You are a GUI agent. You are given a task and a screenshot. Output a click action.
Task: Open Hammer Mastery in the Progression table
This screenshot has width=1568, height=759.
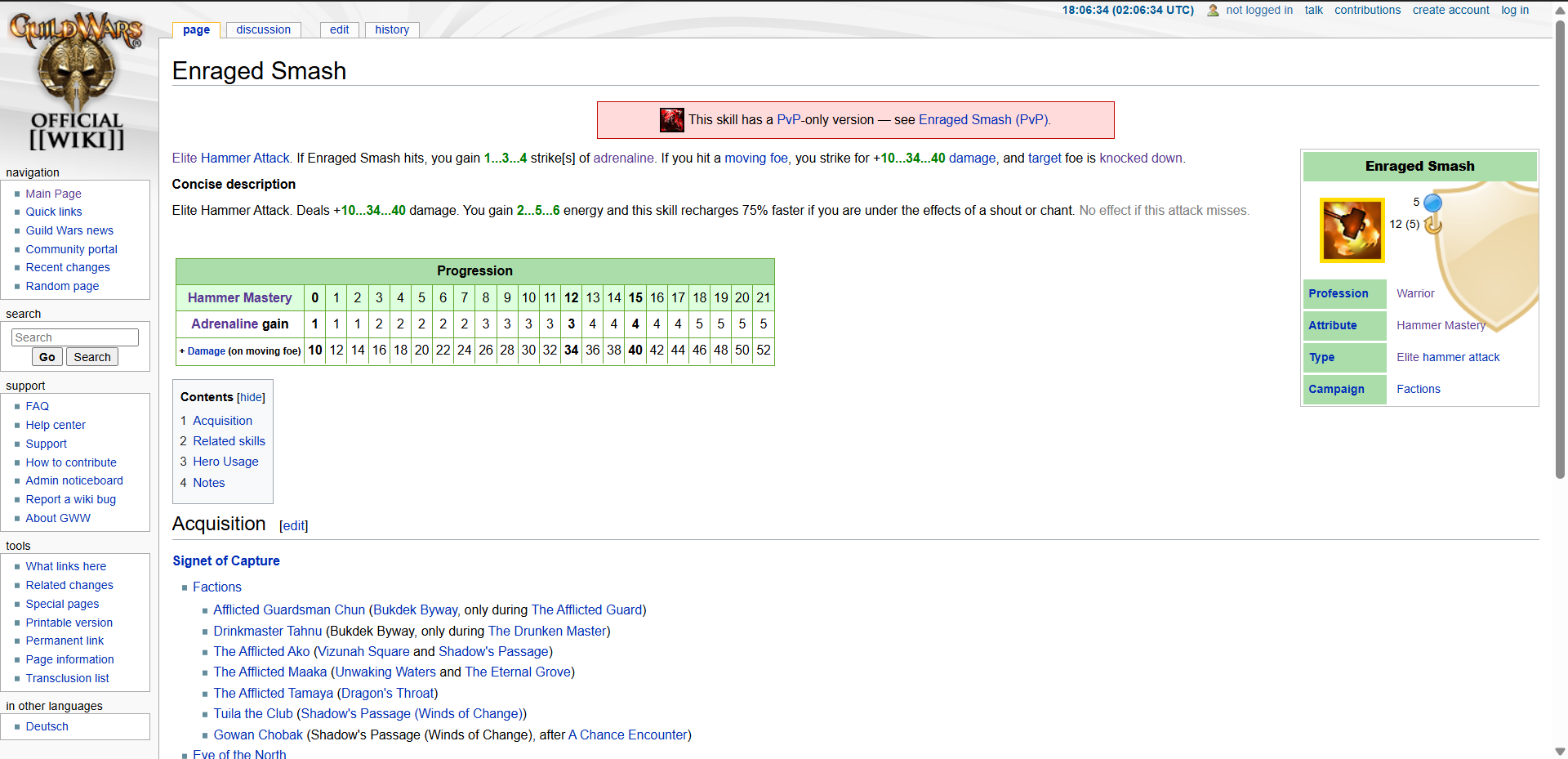tap(240, 297)
